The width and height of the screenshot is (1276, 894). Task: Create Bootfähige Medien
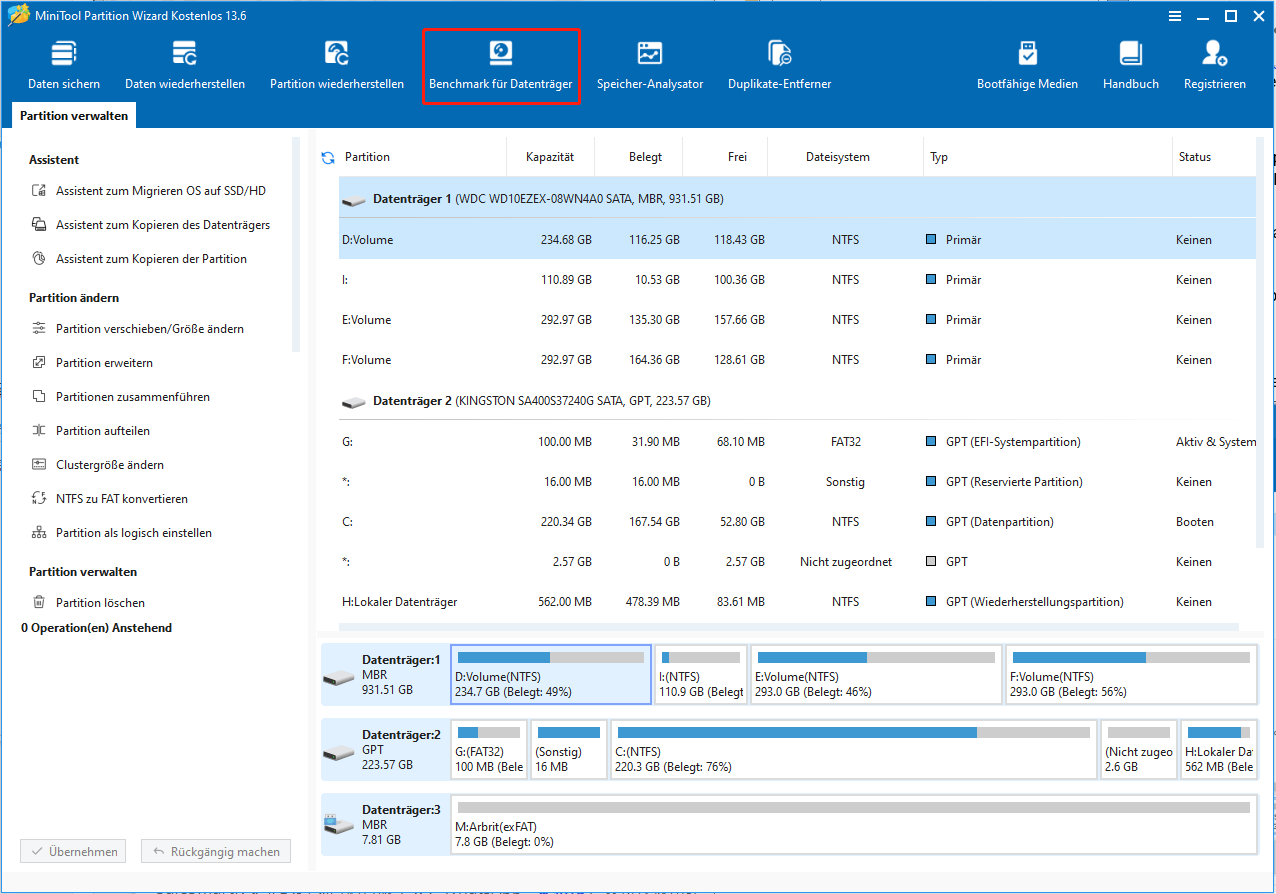[x=1027, y=65]
